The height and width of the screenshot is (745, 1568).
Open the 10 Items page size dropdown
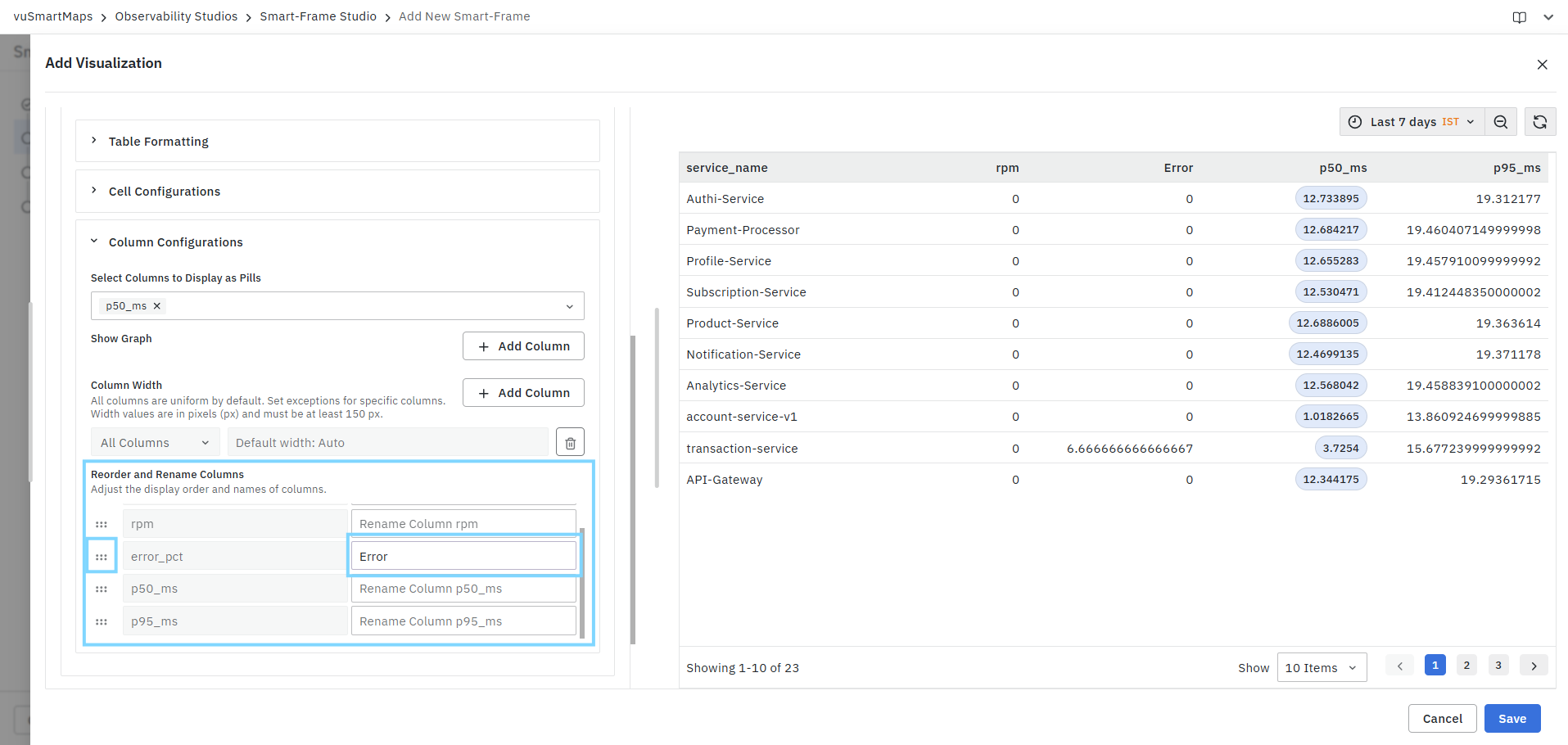click(x=1322, y=668)
